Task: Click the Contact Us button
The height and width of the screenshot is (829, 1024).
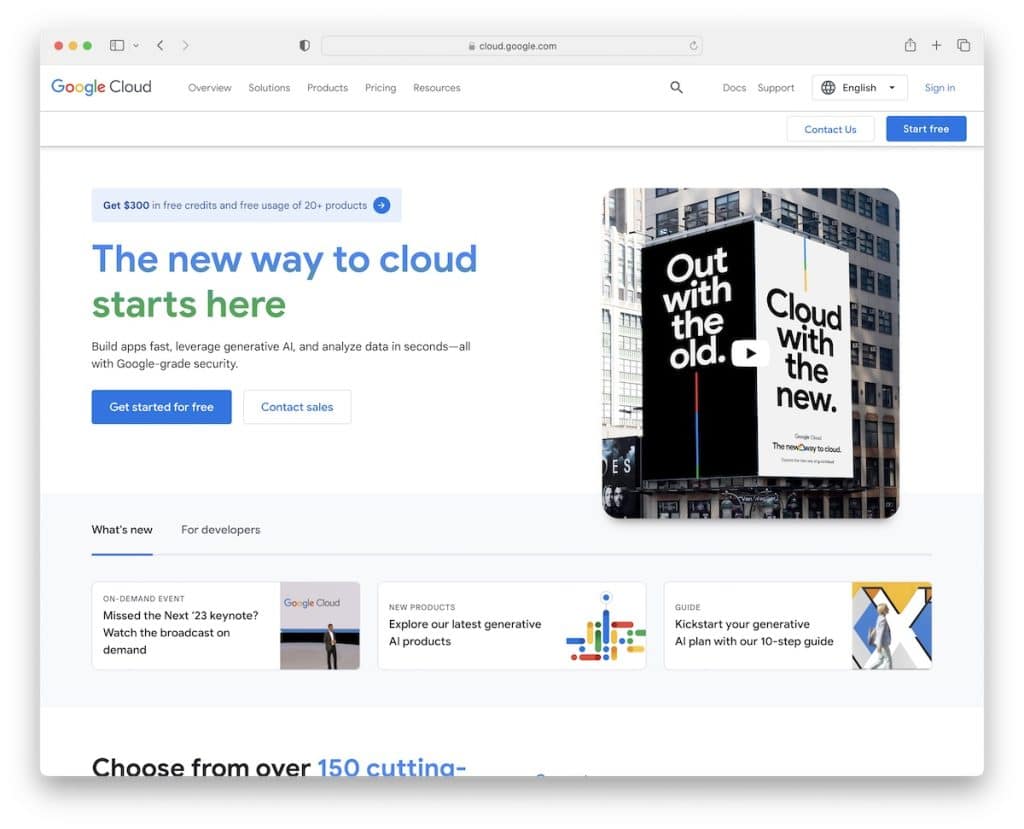Action: (x=830, y=129)
